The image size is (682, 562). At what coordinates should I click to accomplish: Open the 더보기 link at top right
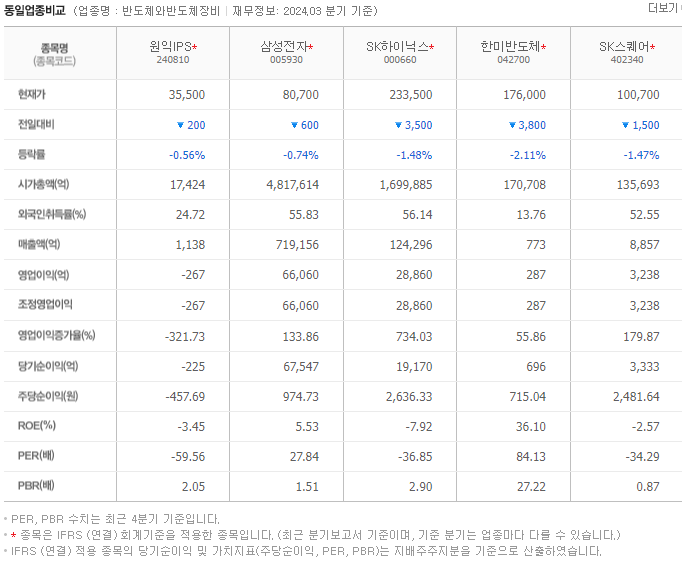(x=665, y=8)
